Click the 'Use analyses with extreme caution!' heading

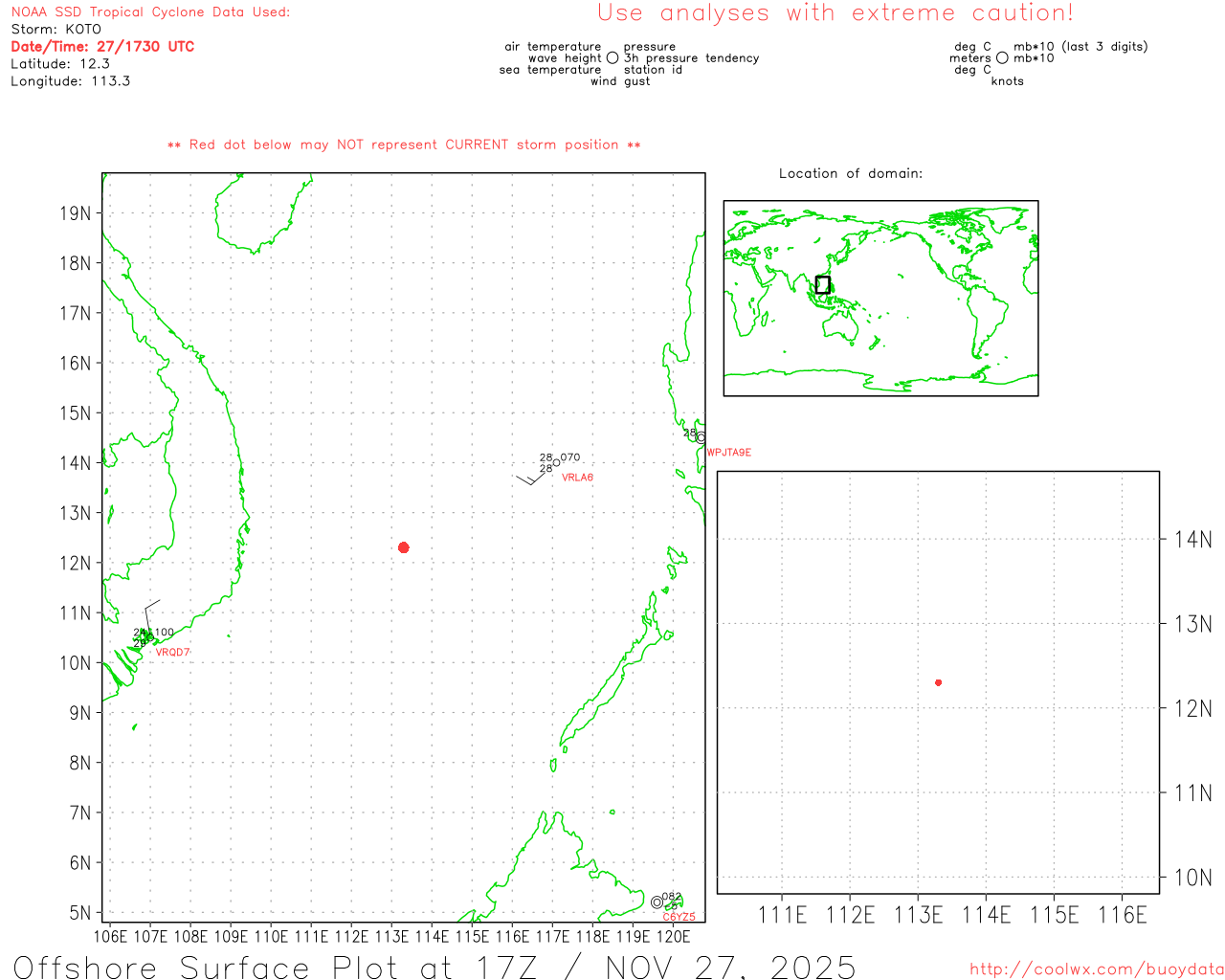[x=835, y=13]
